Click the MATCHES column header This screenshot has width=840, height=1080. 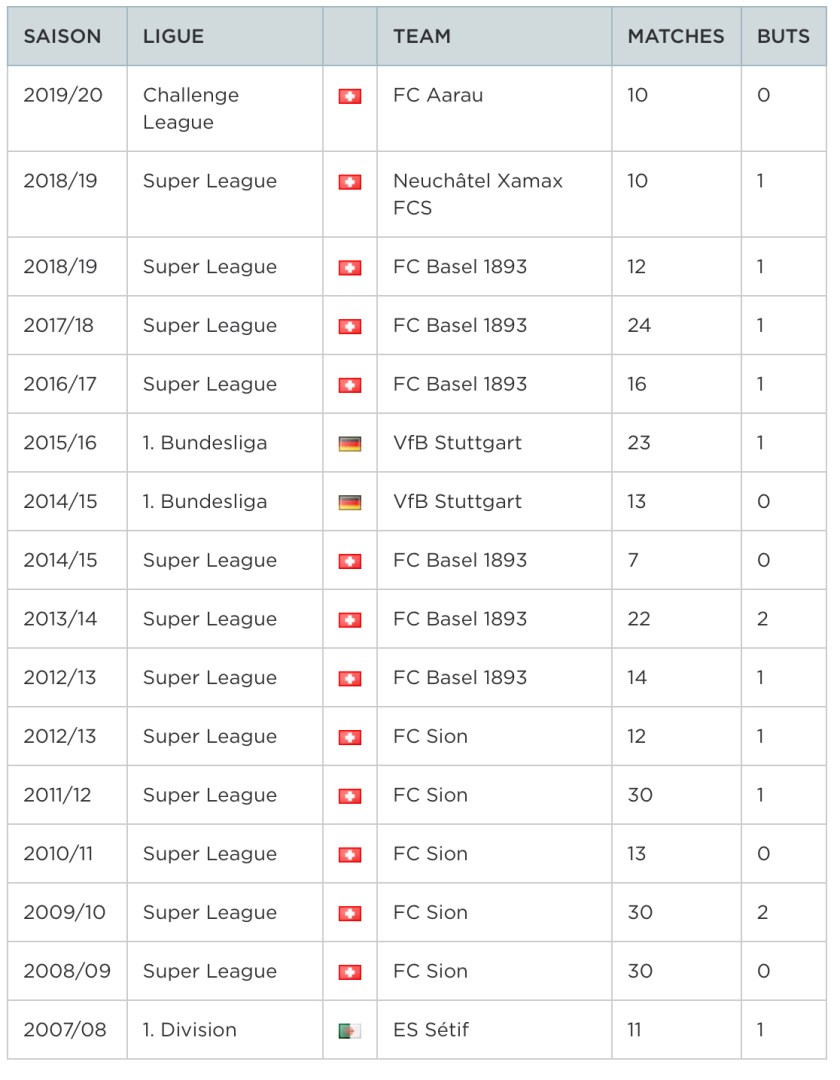(x=676, y=37)
